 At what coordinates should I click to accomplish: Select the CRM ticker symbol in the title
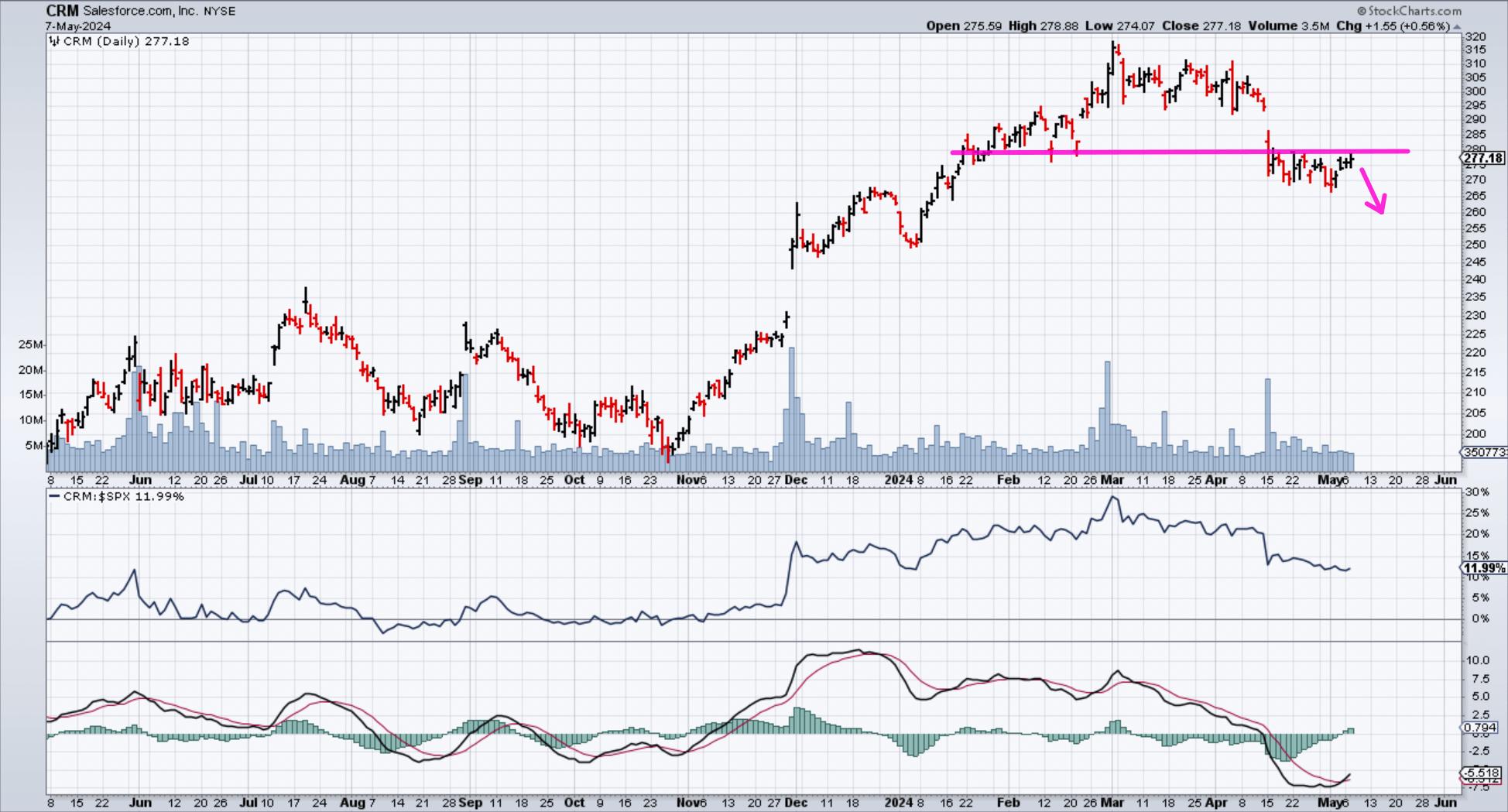(x=62, y=11)
